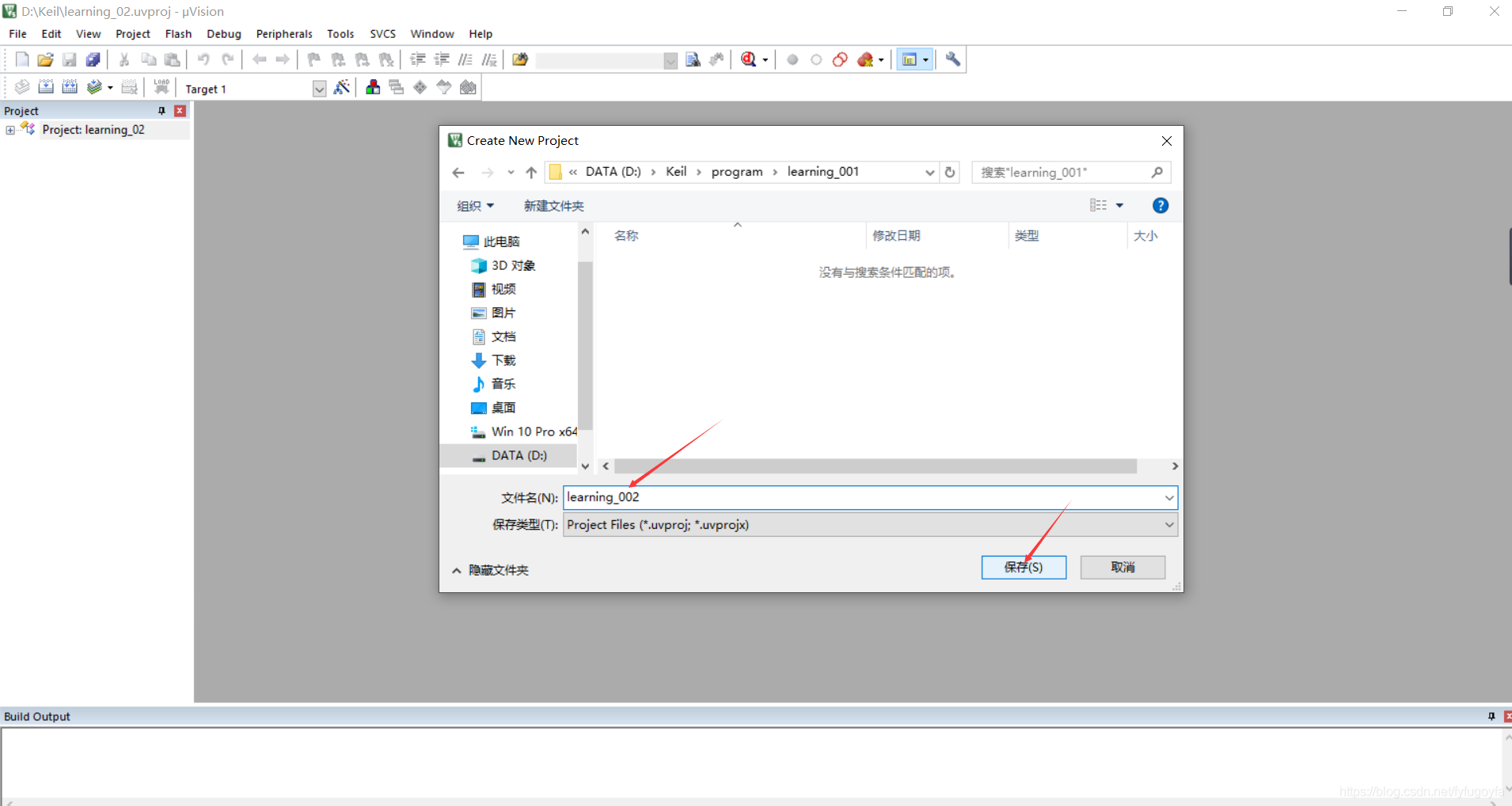Open the Flash menu

click(x=178, y=34)
